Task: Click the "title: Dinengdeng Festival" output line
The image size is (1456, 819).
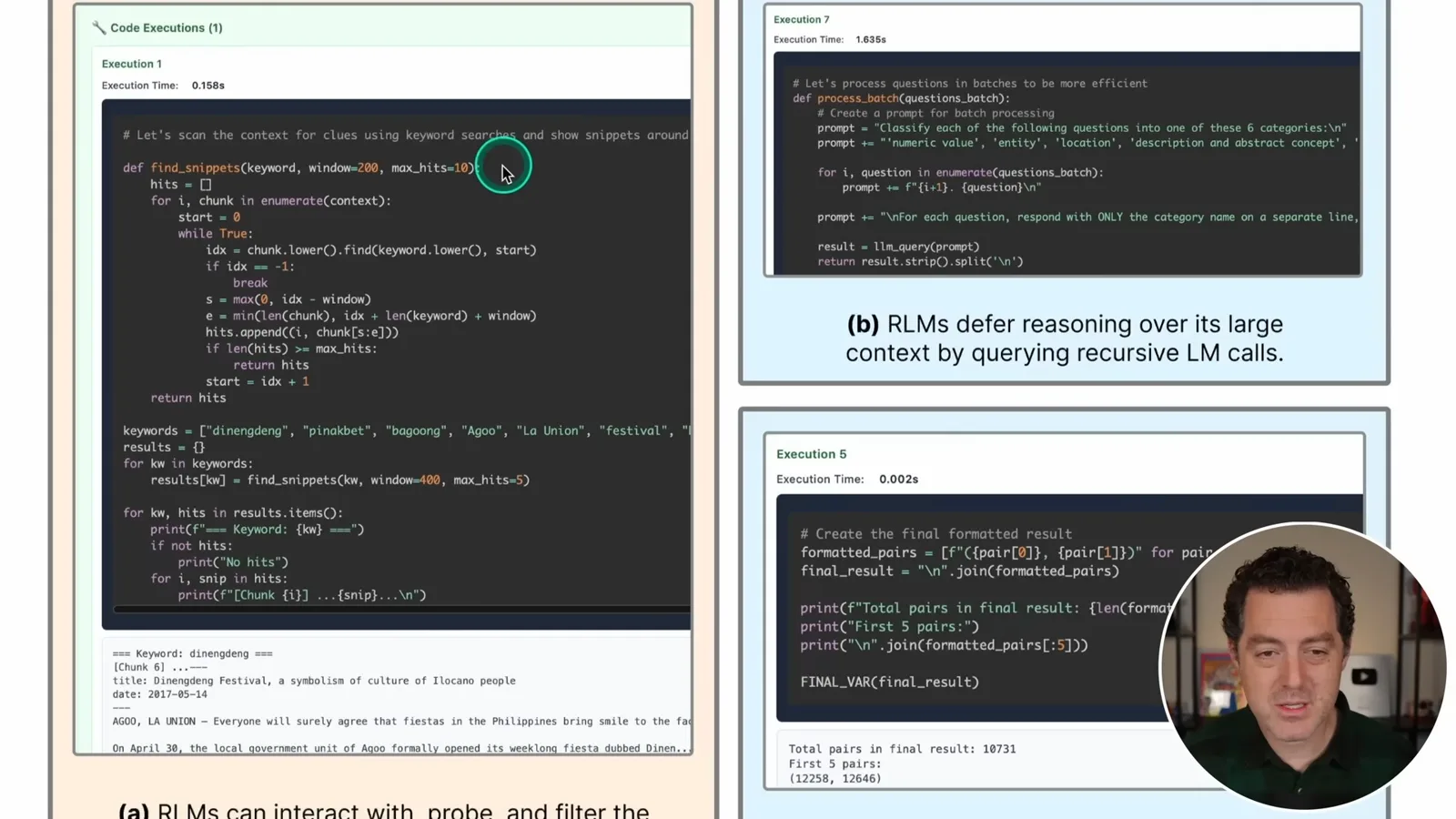Action: pos(314,681)
